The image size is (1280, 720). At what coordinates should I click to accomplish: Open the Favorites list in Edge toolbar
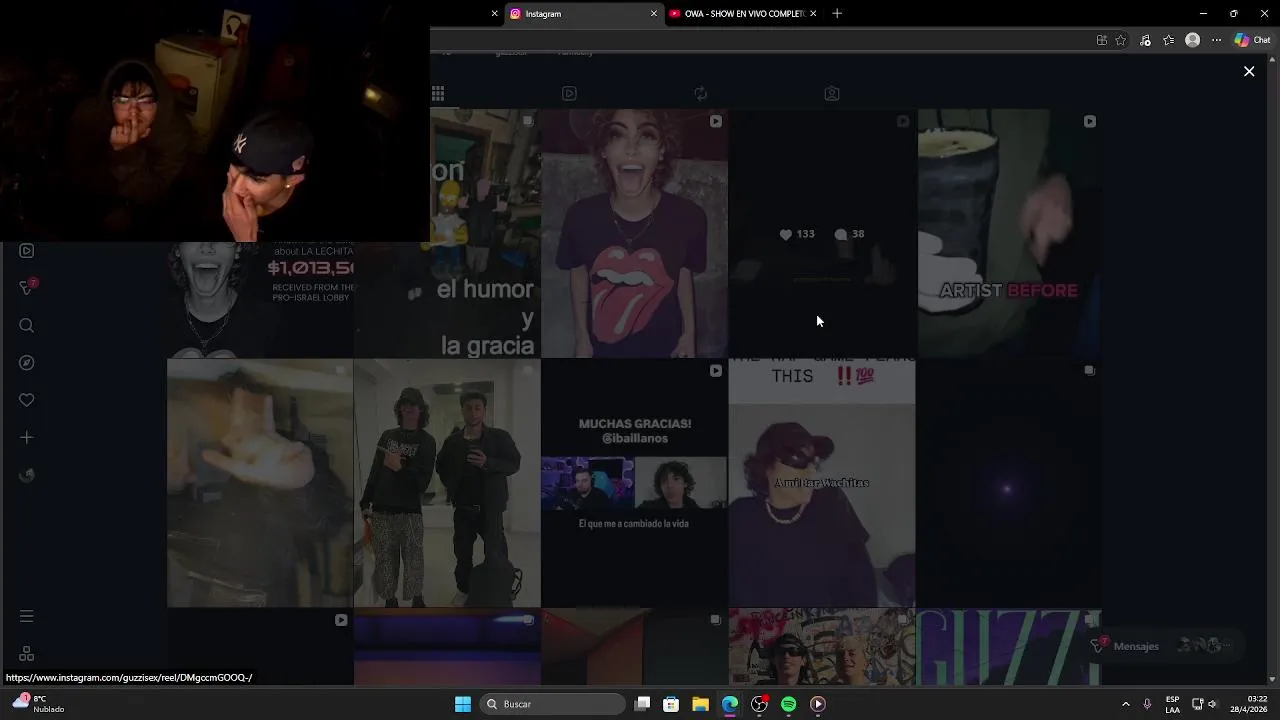pos(1168,40)
